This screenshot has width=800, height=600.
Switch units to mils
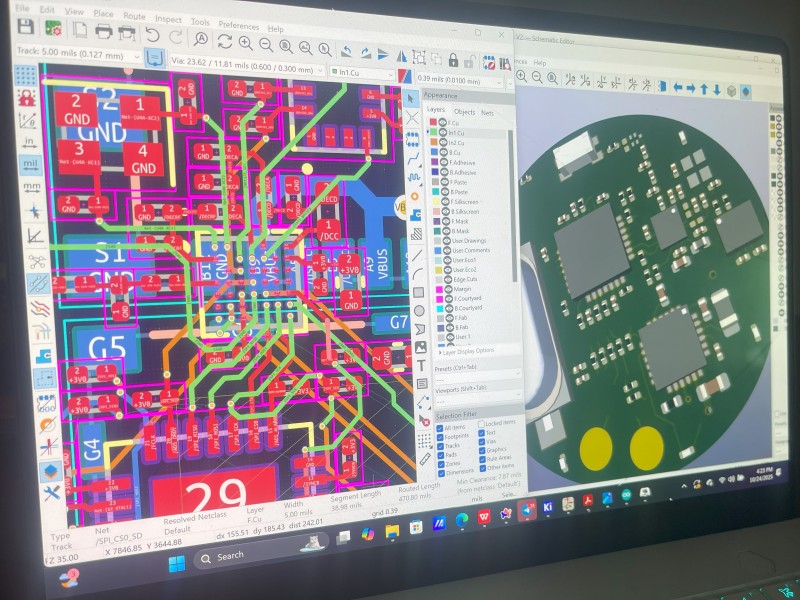point(30,165)
